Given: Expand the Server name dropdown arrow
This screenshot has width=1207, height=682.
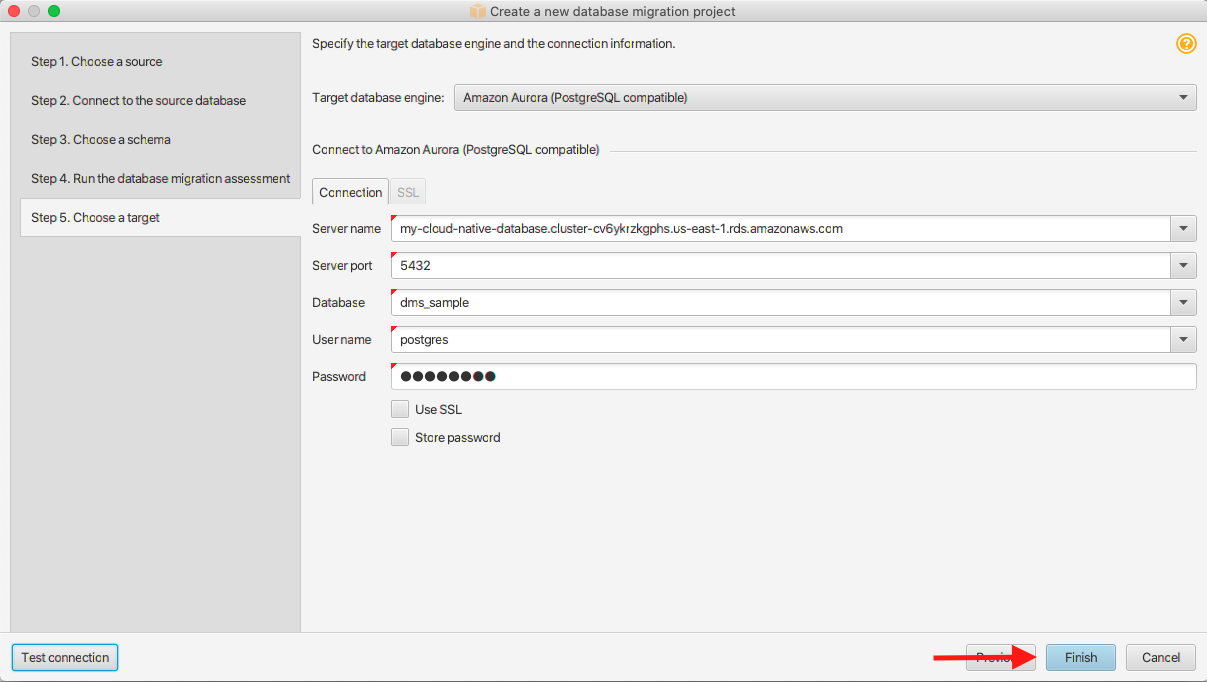Looking at the screenshot, I should [x=1184, y=229].
